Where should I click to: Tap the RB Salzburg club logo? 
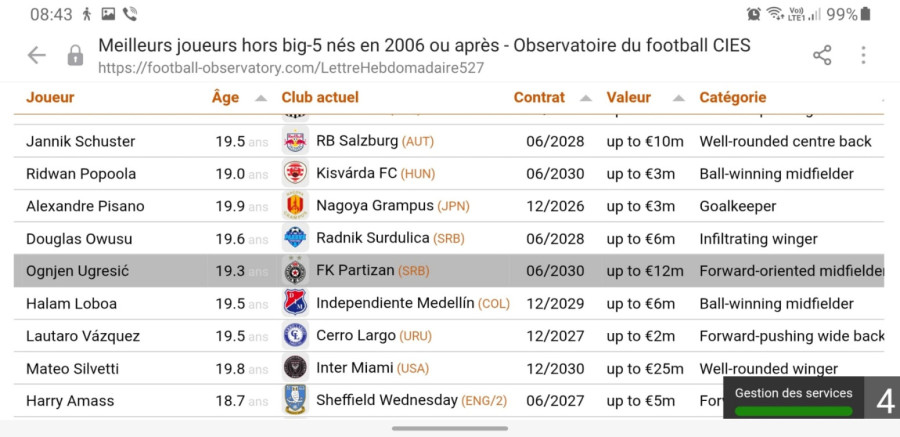coord(295,141)
